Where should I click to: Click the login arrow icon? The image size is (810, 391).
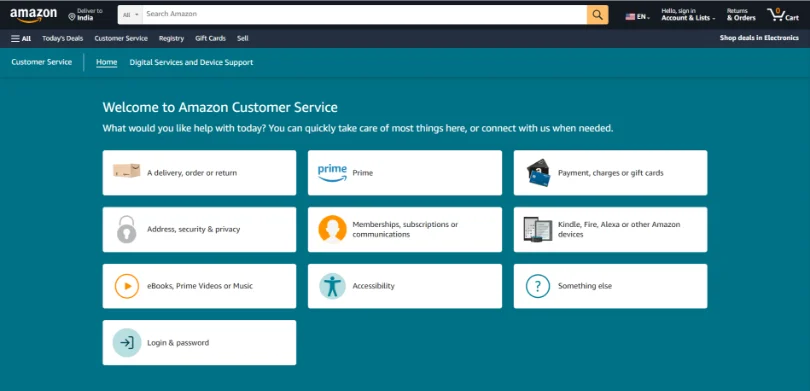pos(127,342)
